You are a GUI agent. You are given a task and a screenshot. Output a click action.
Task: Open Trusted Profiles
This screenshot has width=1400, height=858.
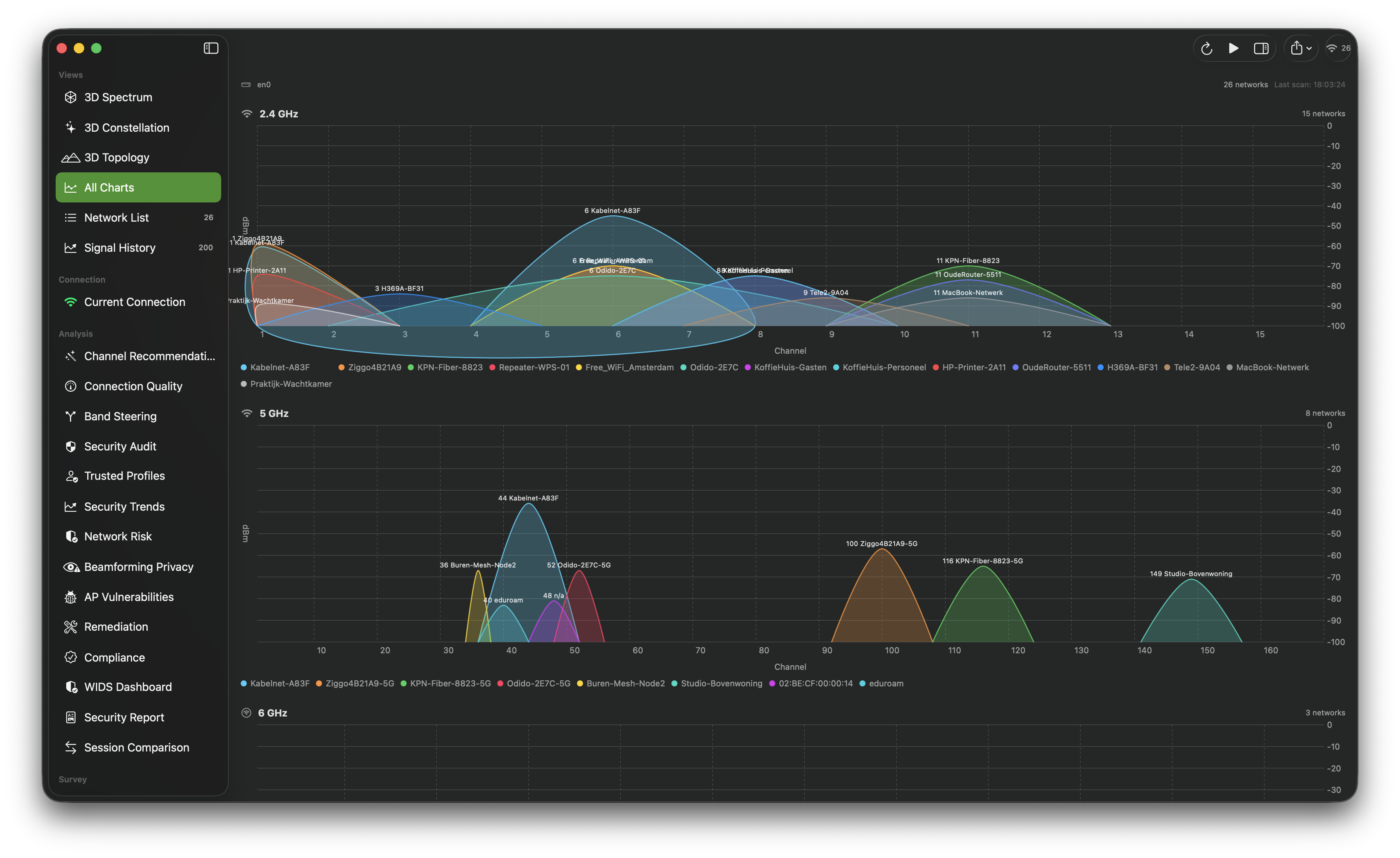[x=138, y=476]
